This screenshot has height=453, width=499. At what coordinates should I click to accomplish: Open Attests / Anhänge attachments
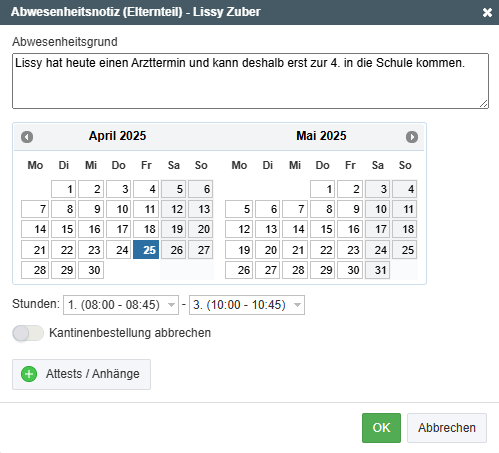tap(81, 374)
